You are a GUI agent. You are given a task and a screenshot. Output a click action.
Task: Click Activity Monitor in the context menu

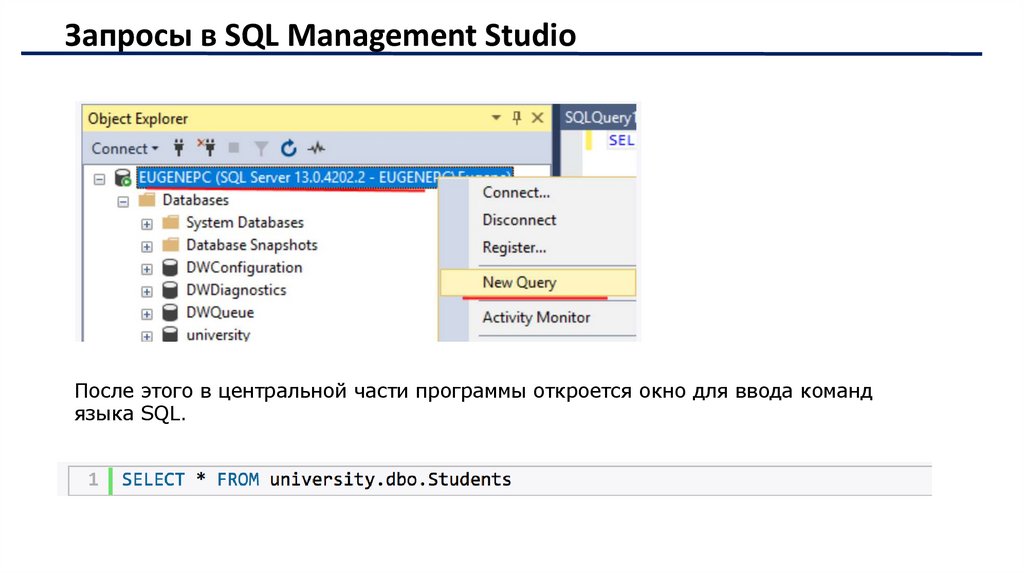(x=536, y=317)
